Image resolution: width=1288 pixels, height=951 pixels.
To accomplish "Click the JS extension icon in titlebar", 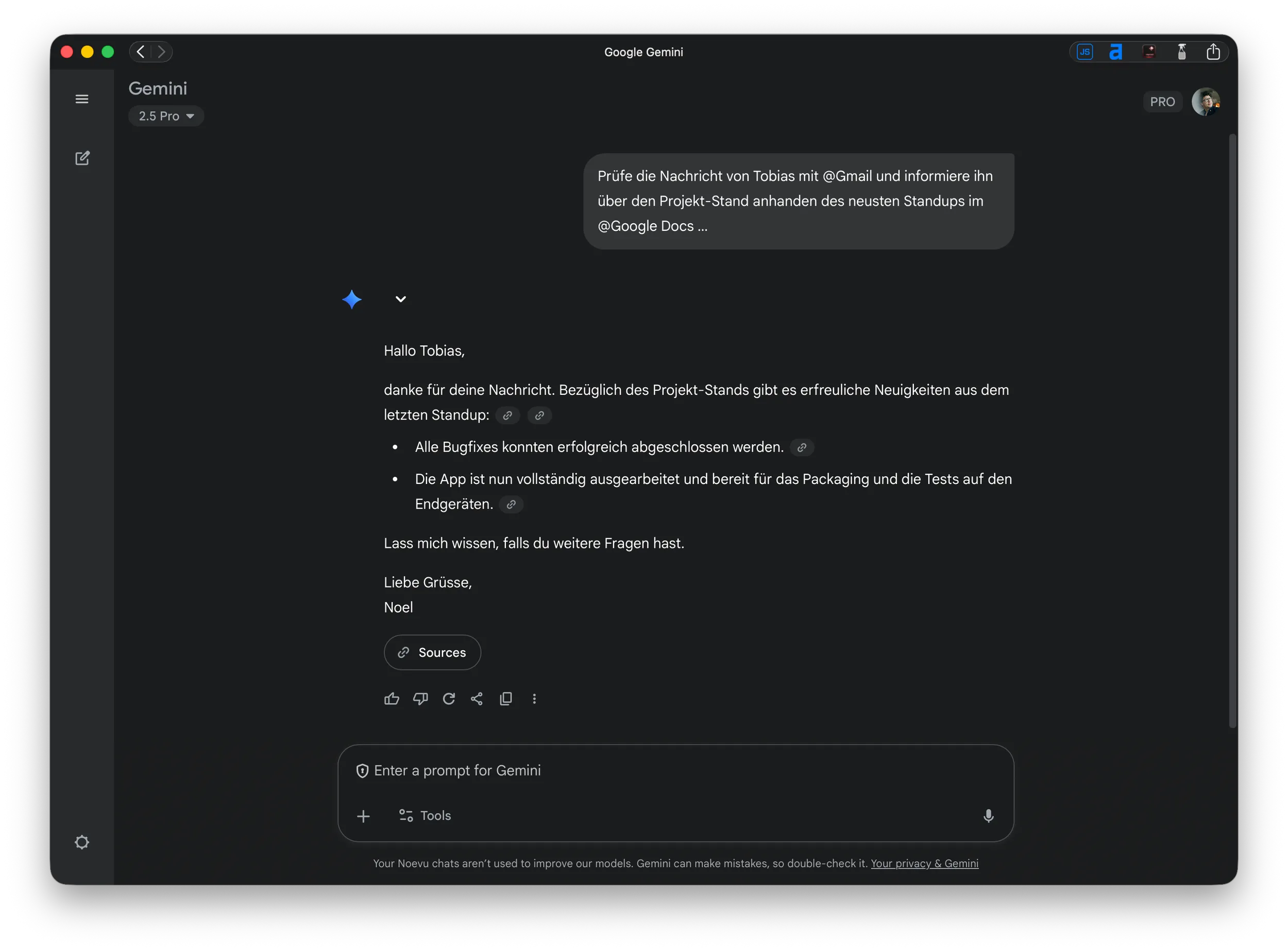I will tap(1084, 52).
